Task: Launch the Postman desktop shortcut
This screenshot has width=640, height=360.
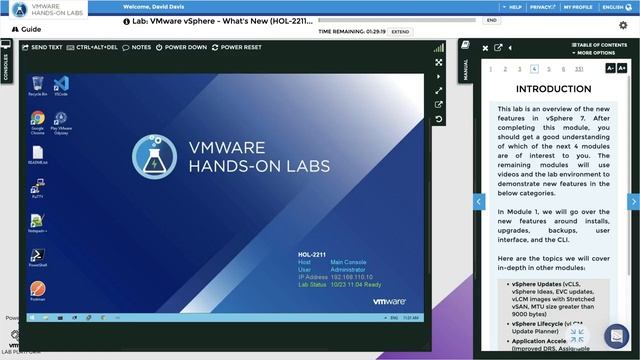Action: click(38, 291)
